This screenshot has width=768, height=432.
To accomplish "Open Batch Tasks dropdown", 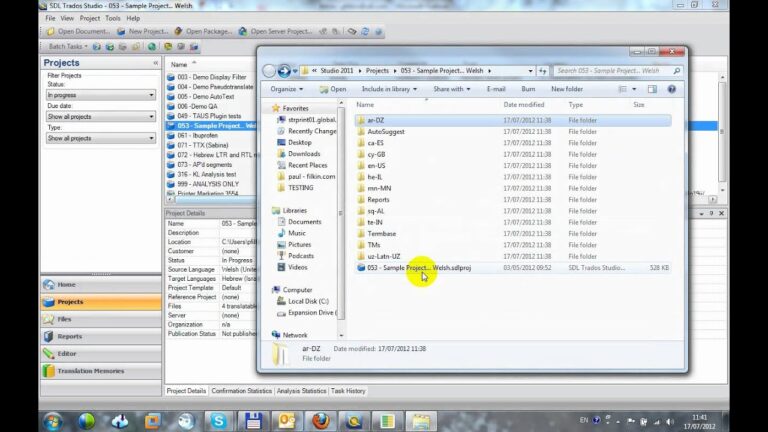I will 68,47.
